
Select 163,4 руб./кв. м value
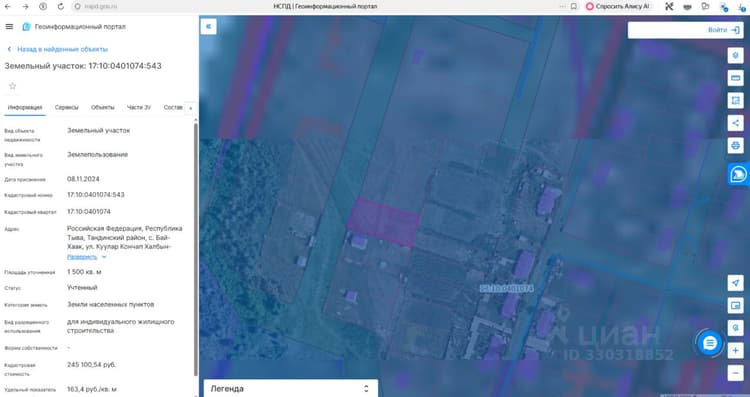click(92, 389)
